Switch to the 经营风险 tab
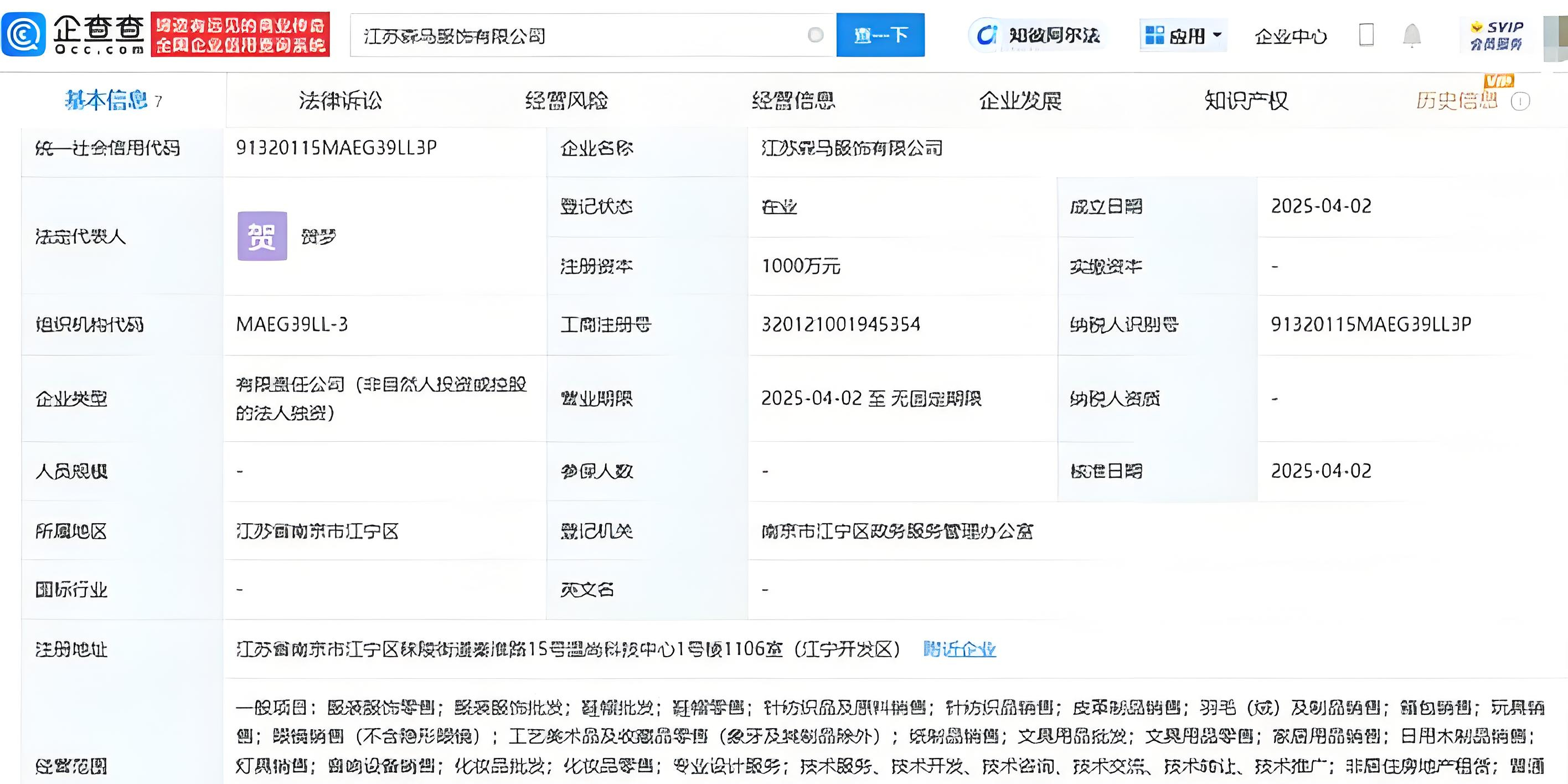Viewport: 1568px width, 784px height. pyautogui.click(x=566, y=100)
